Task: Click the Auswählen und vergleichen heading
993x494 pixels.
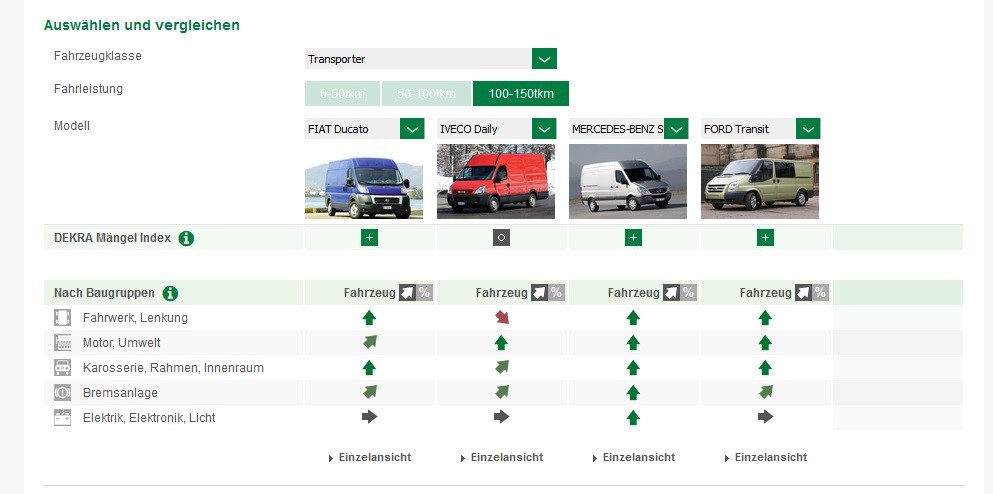Action: [x=142, y=25]
